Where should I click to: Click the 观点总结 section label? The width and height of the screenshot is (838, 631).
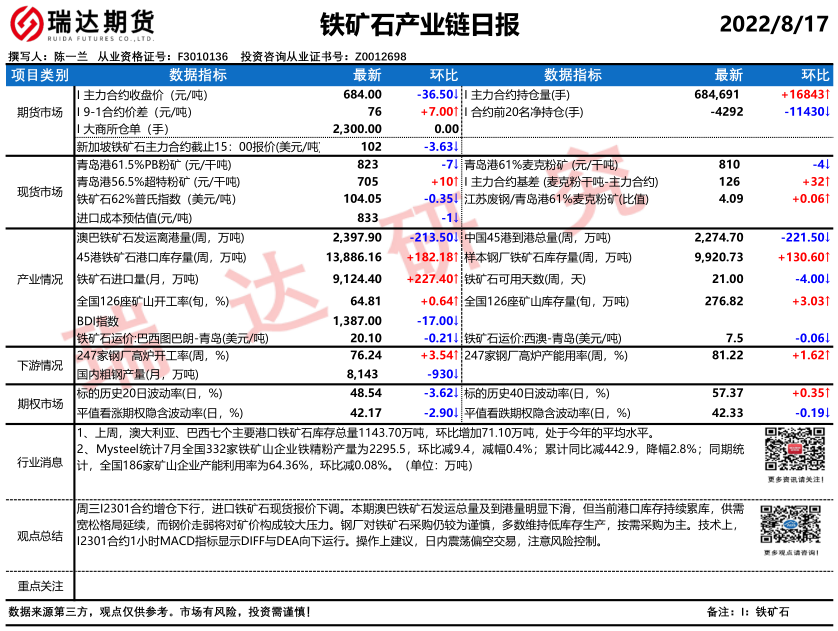click(x=40, y=537)
